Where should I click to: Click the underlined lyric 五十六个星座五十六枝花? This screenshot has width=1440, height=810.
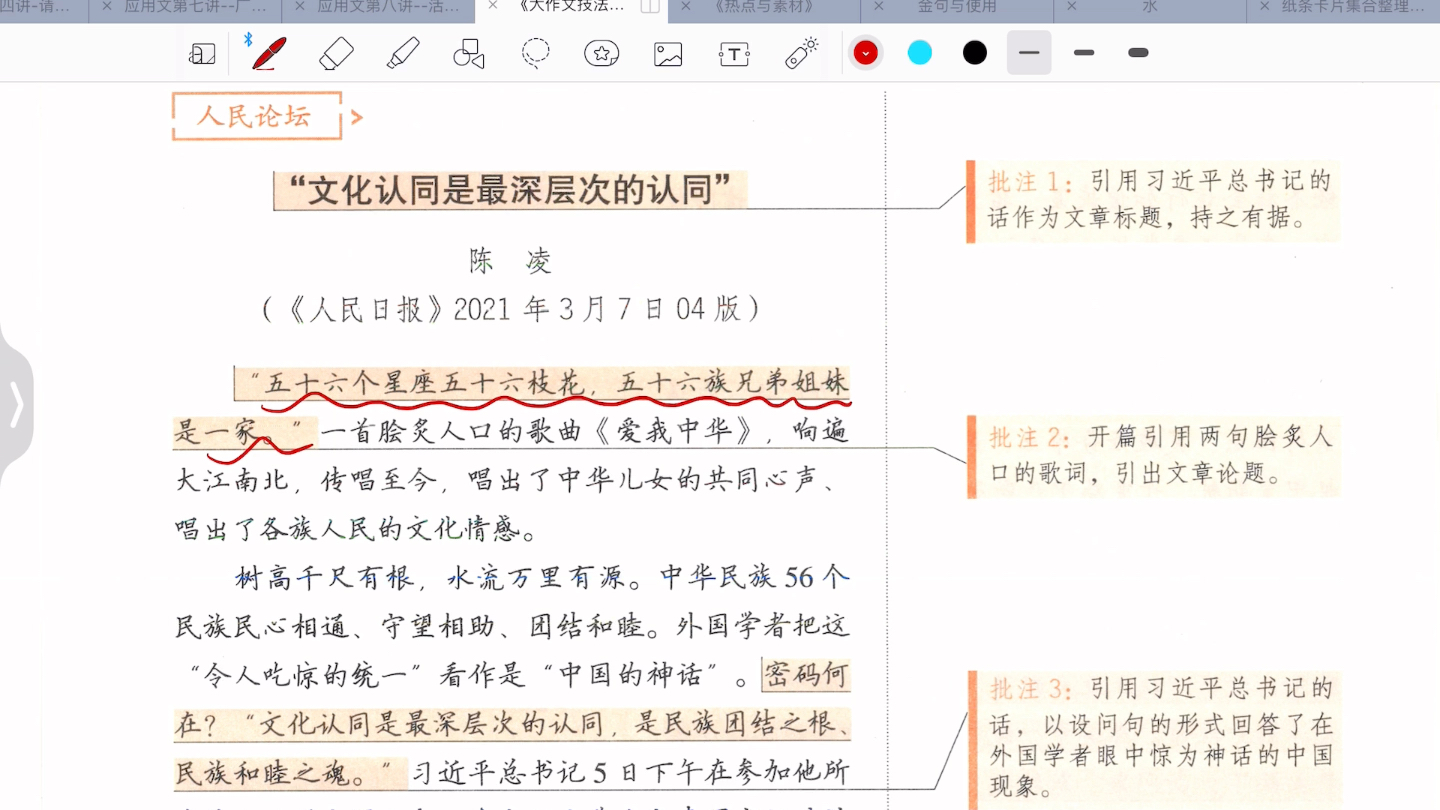coord(425,383)
